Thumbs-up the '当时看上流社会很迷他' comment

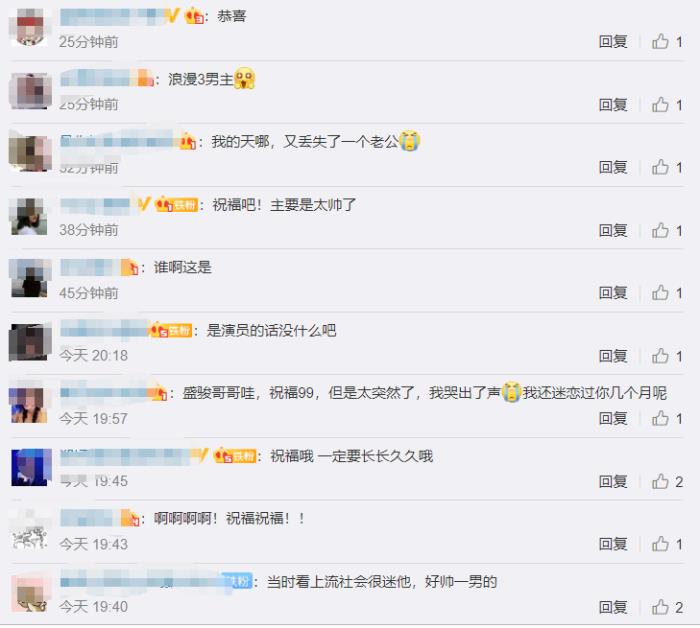coord(660,607)
